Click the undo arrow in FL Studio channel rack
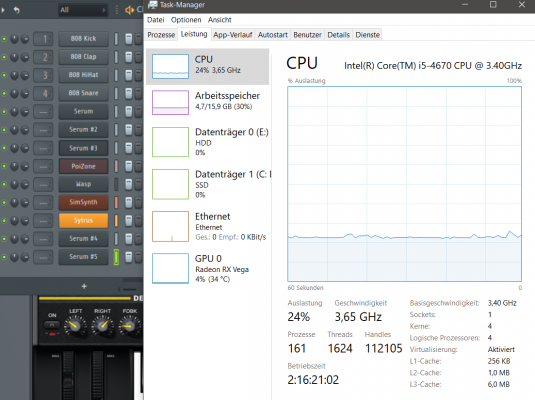 coord(16,10)
